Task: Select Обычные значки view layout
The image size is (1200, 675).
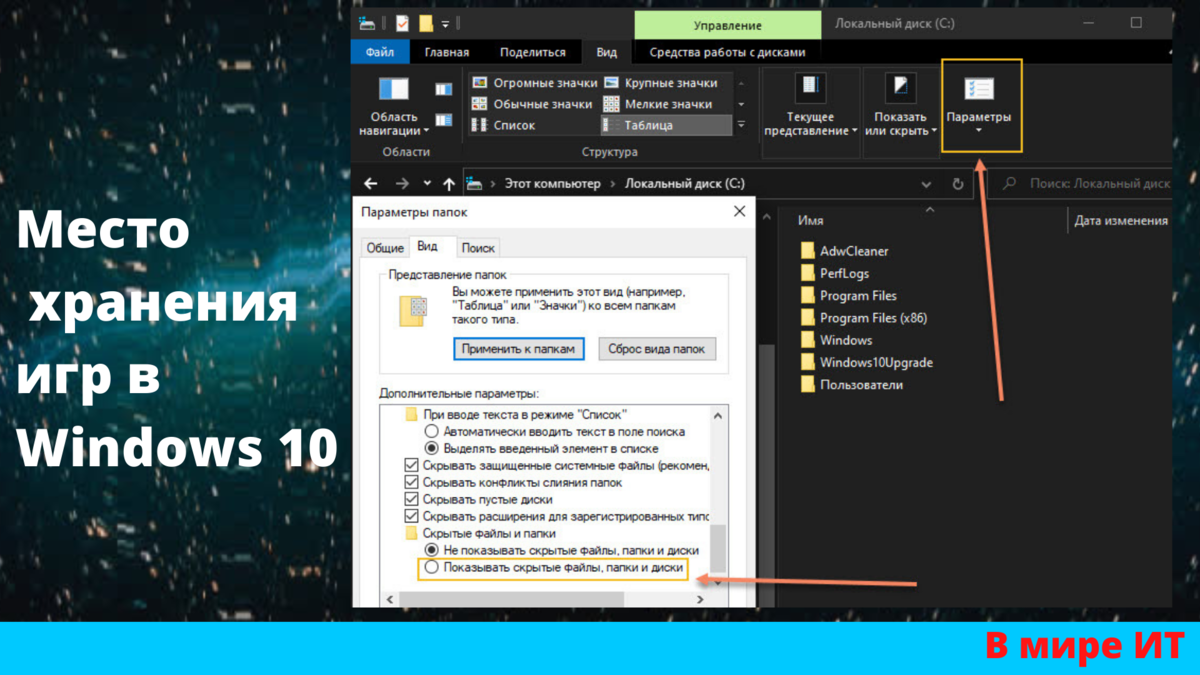Action: (535, 104)
